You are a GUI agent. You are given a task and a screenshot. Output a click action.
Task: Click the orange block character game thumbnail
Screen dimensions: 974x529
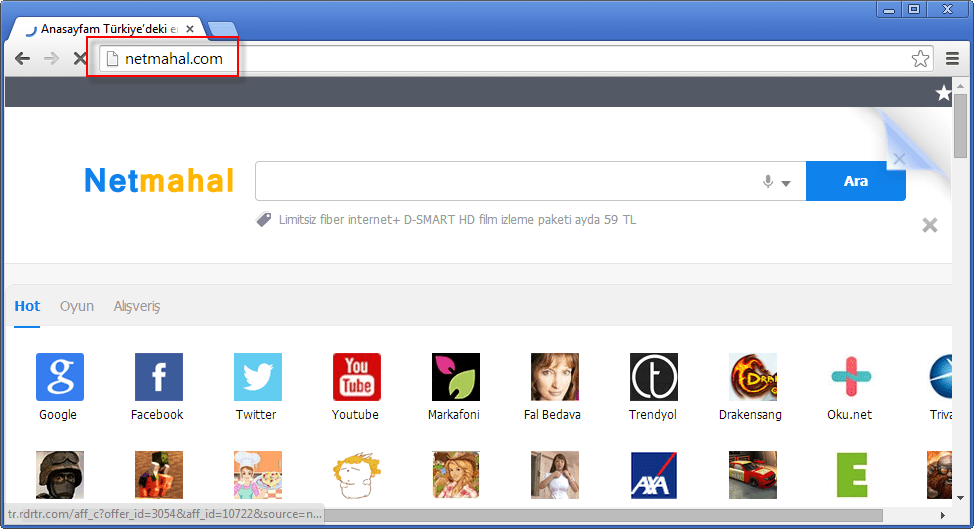tap(159, 475)
